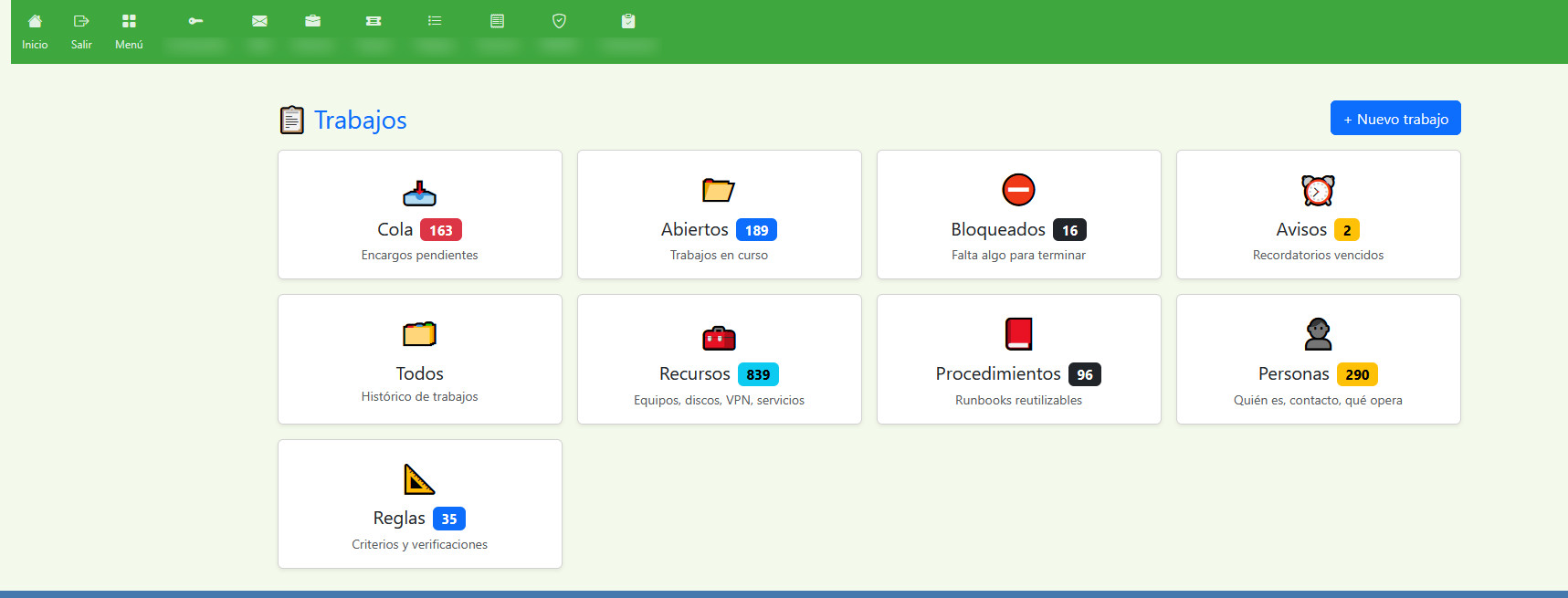Viewport: 1568px width, 598px height.
Task: Click the 'Encargos pendientes' description text
Action: click(420, 255)
